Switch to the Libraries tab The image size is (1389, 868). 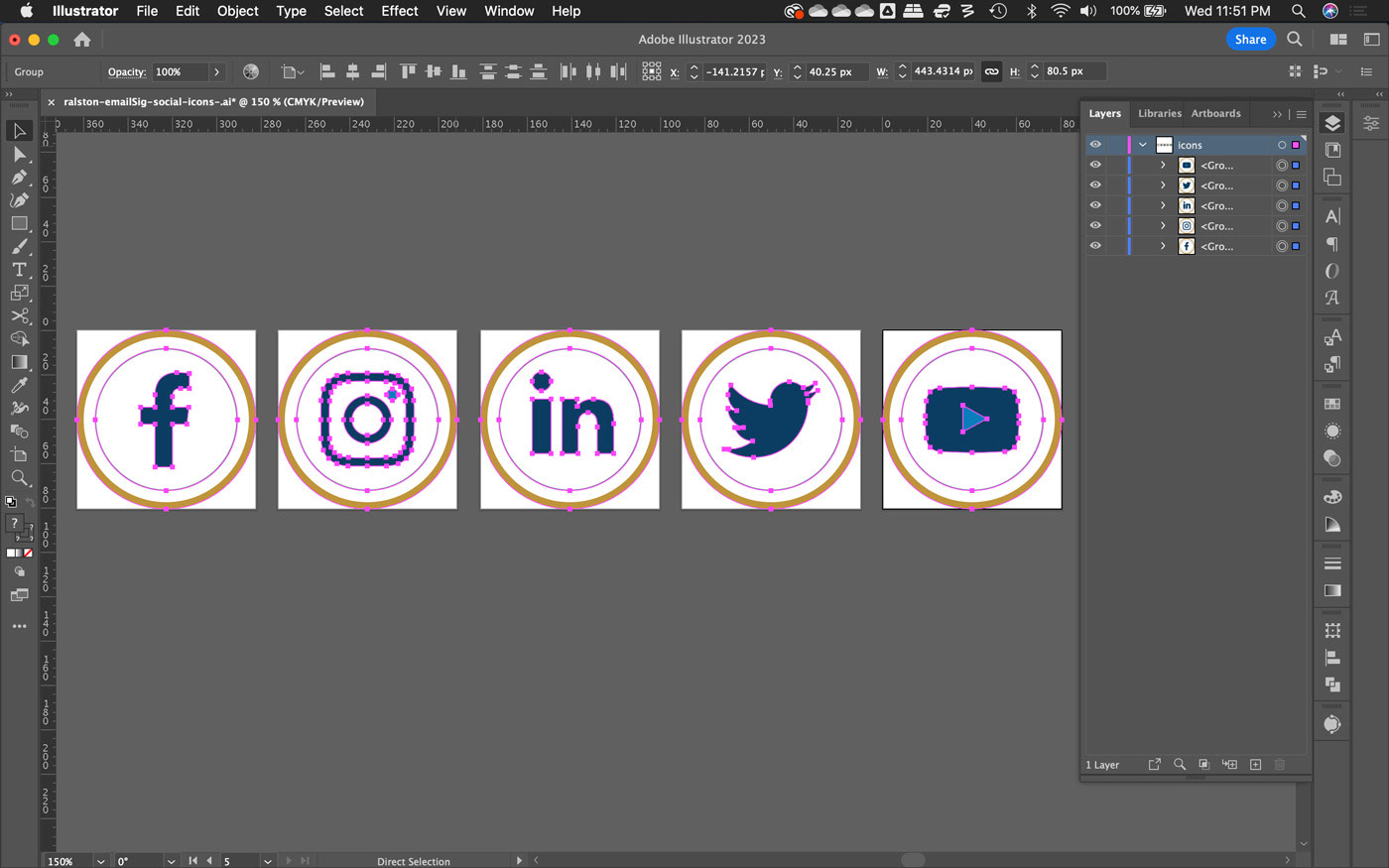pyautogui.click(x=1159, y=113)
